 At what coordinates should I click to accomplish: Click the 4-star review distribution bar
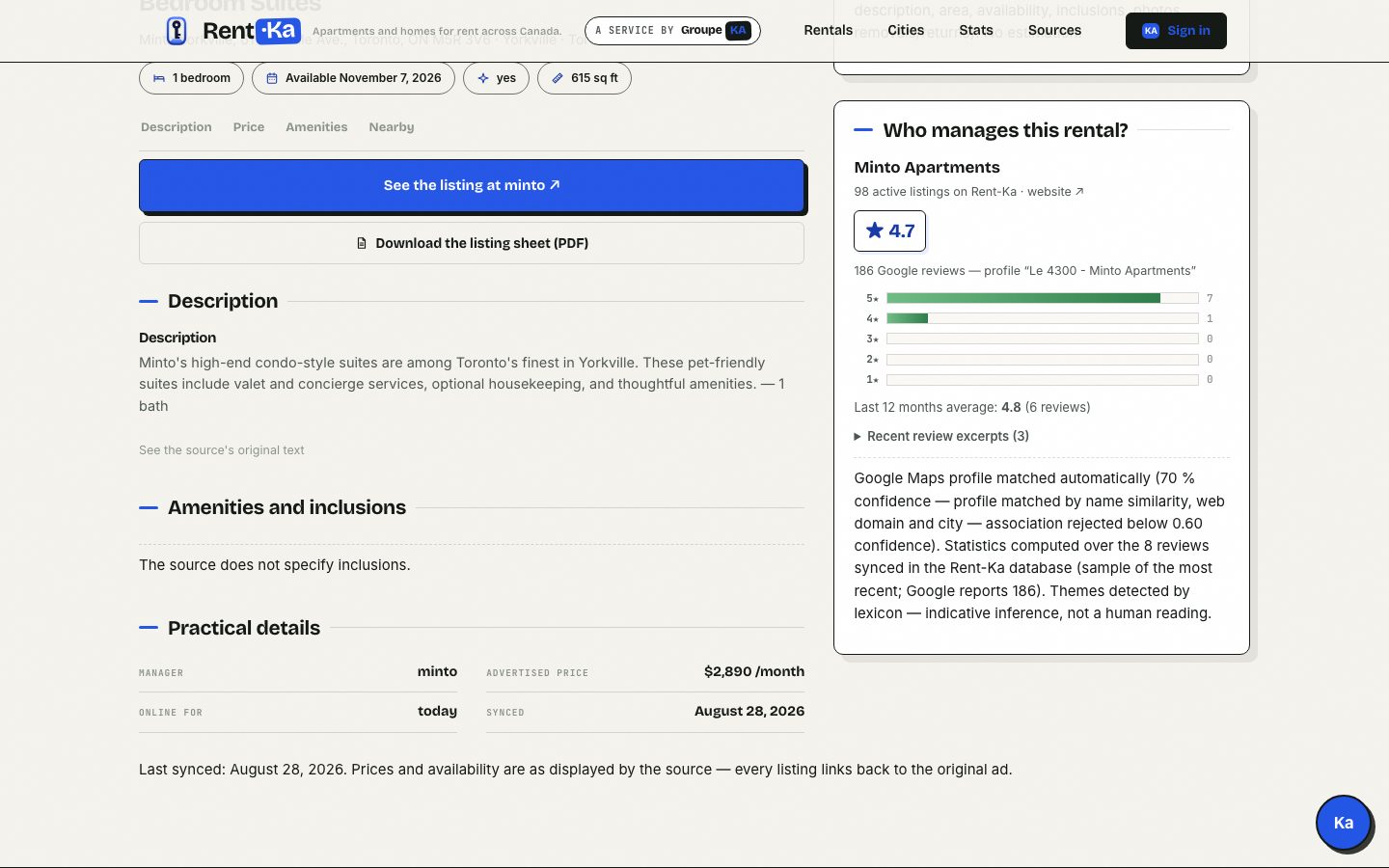(x=1042, y=318)
